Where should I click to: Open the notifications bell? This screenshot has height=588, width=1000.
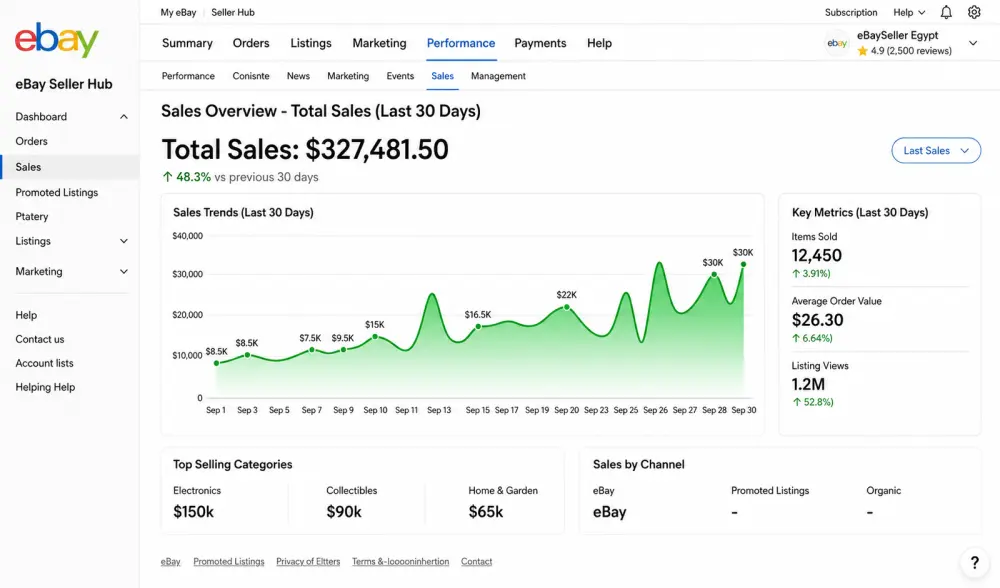click(x=946, y=12)
